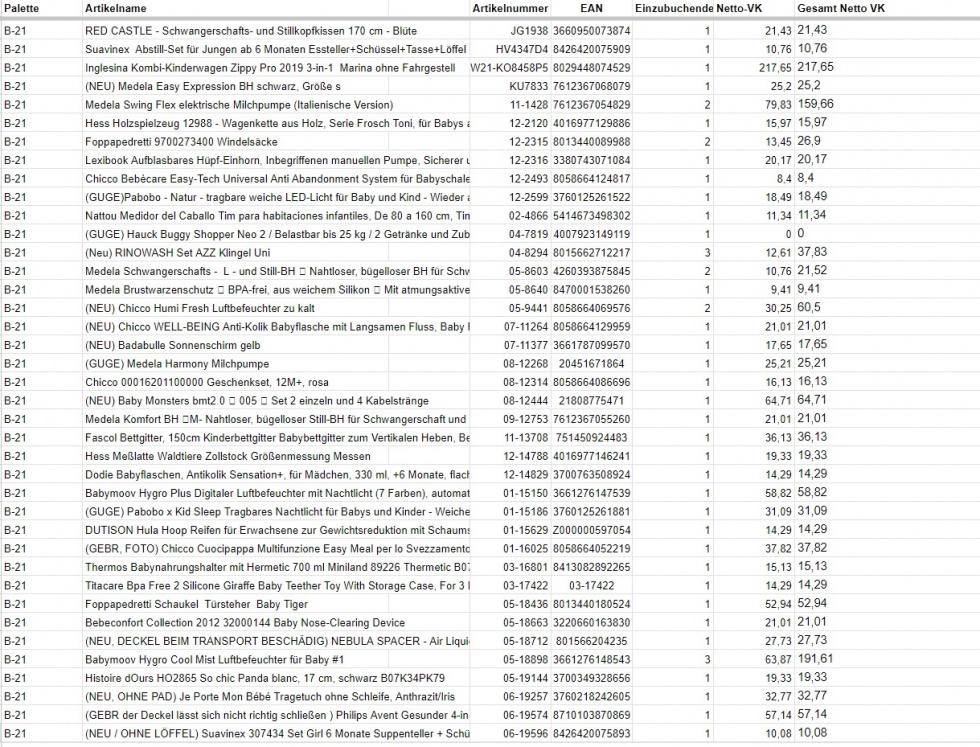Select the "(GUGE)Pabobo - Natur" LED-Licht cell
Viewport: 980px width, 747px height.
(278, 197)
